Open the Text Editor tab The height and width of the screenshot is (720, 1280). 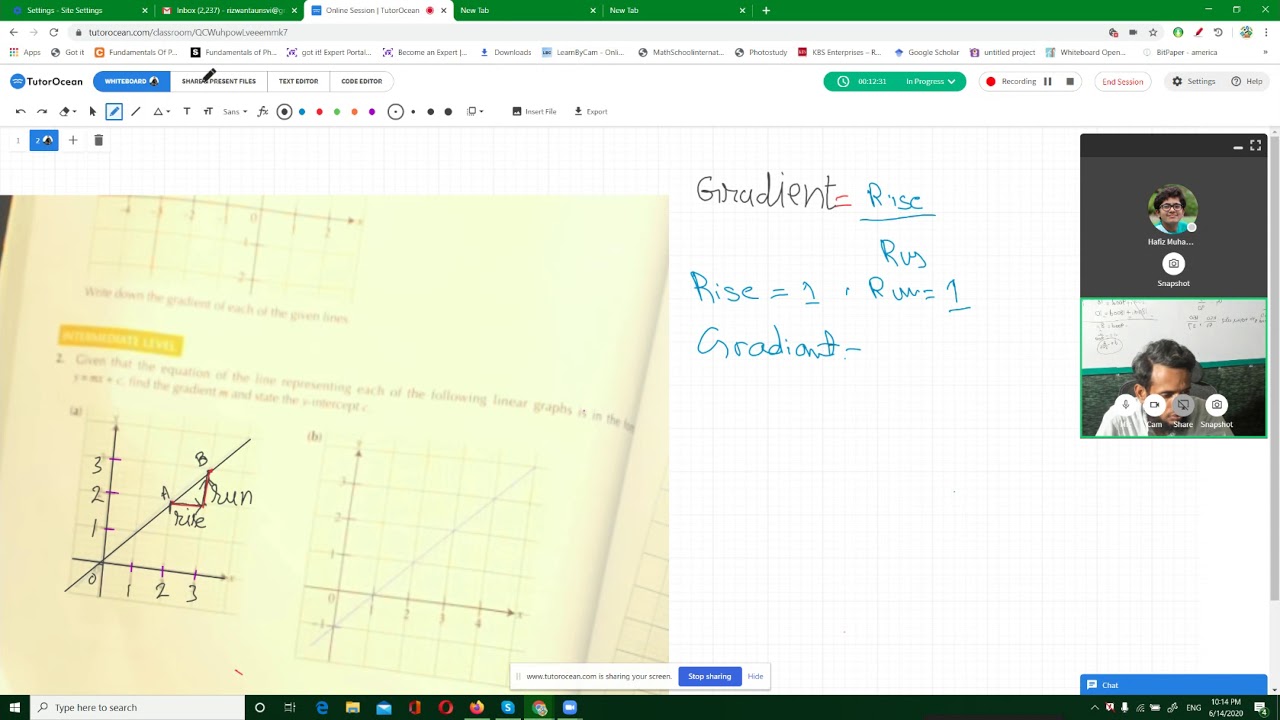click(x=298, y=81)
